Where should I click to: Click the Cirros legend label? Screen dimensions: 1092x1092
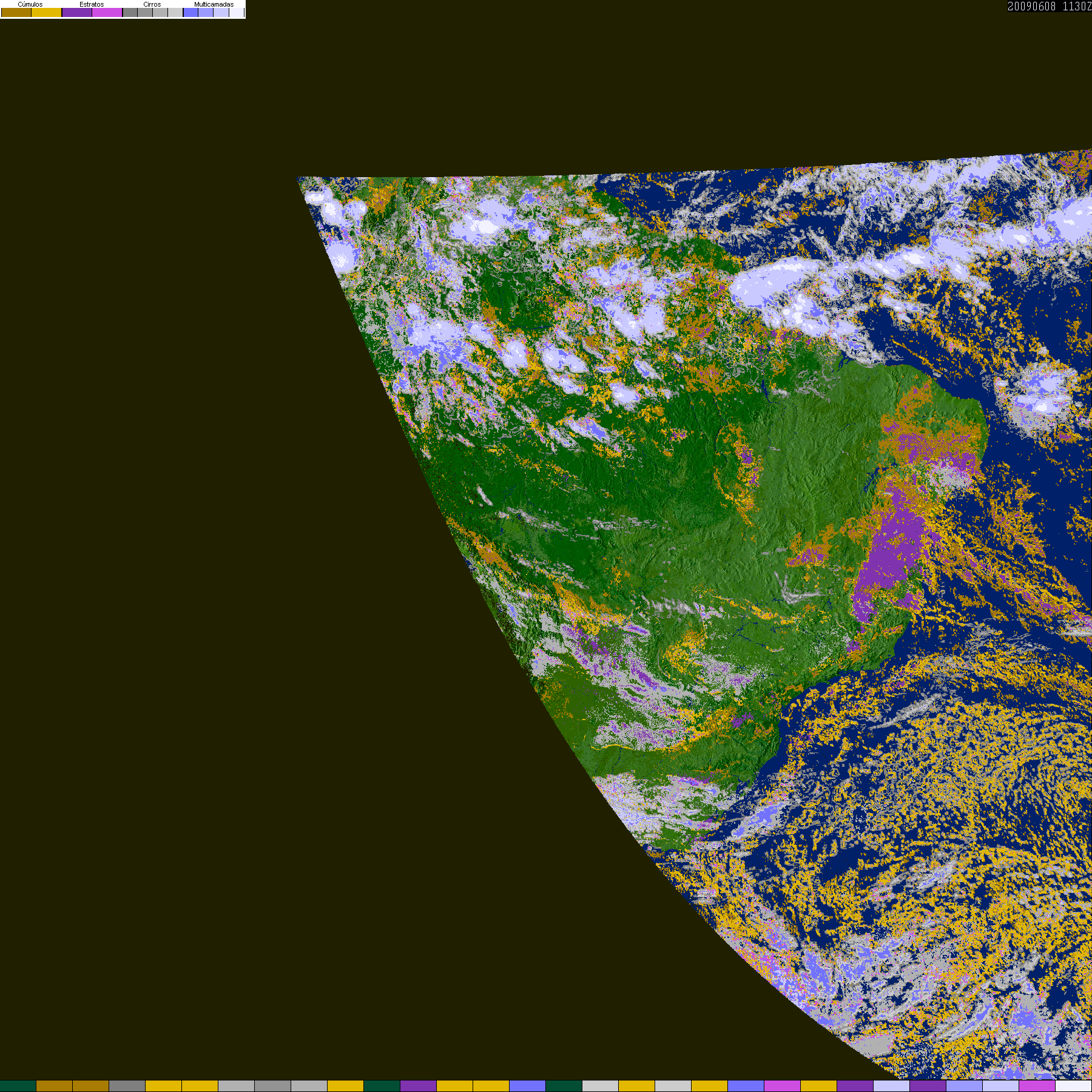(x=152, y=4)
